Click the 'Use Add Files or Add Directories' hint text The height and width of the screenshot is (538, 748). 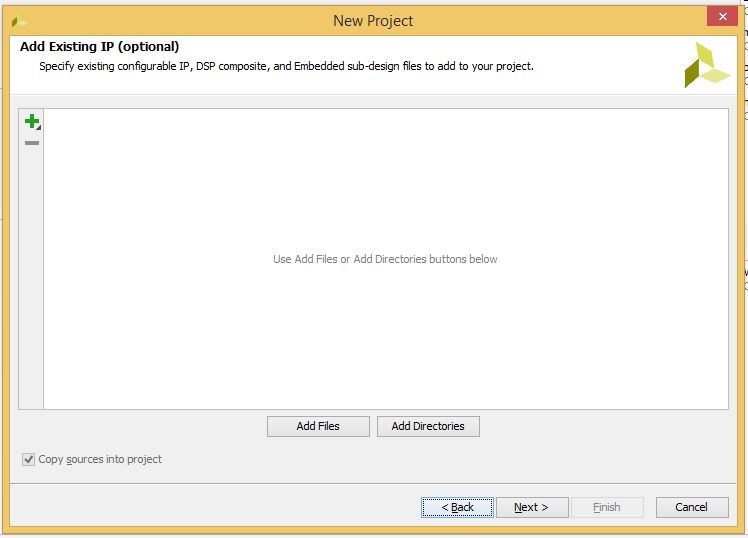[x=385, y=259]
